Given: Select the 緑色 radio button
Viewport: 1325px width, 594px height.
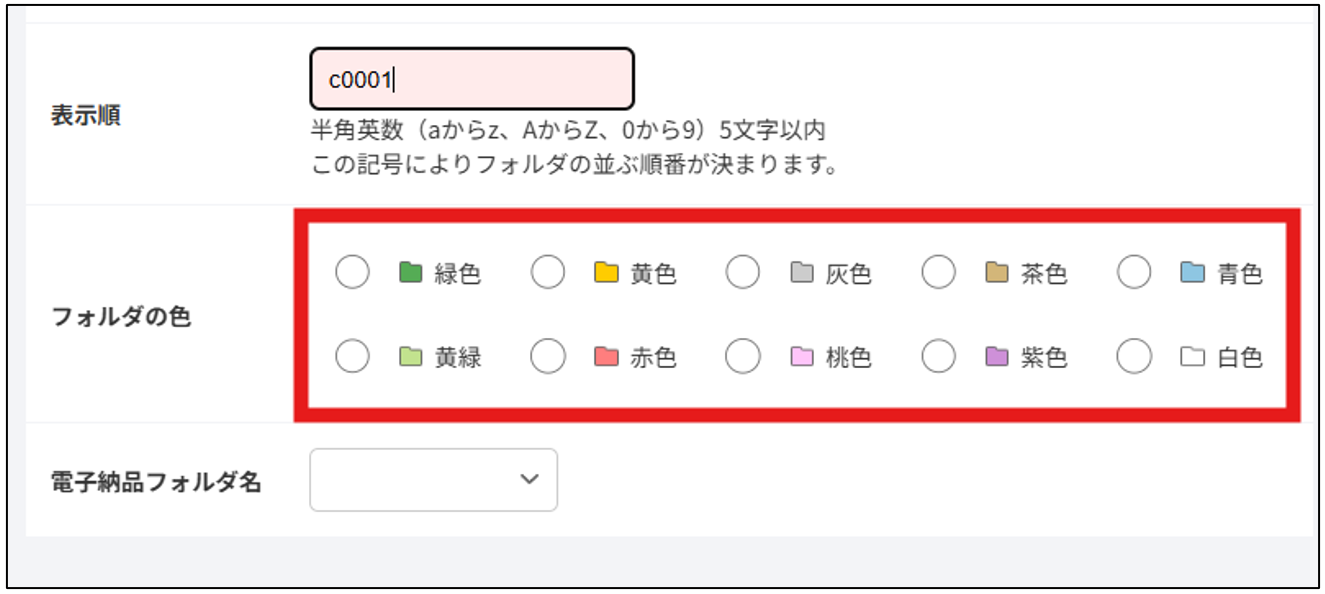Looking at the screenshot, I should point(352,272).
